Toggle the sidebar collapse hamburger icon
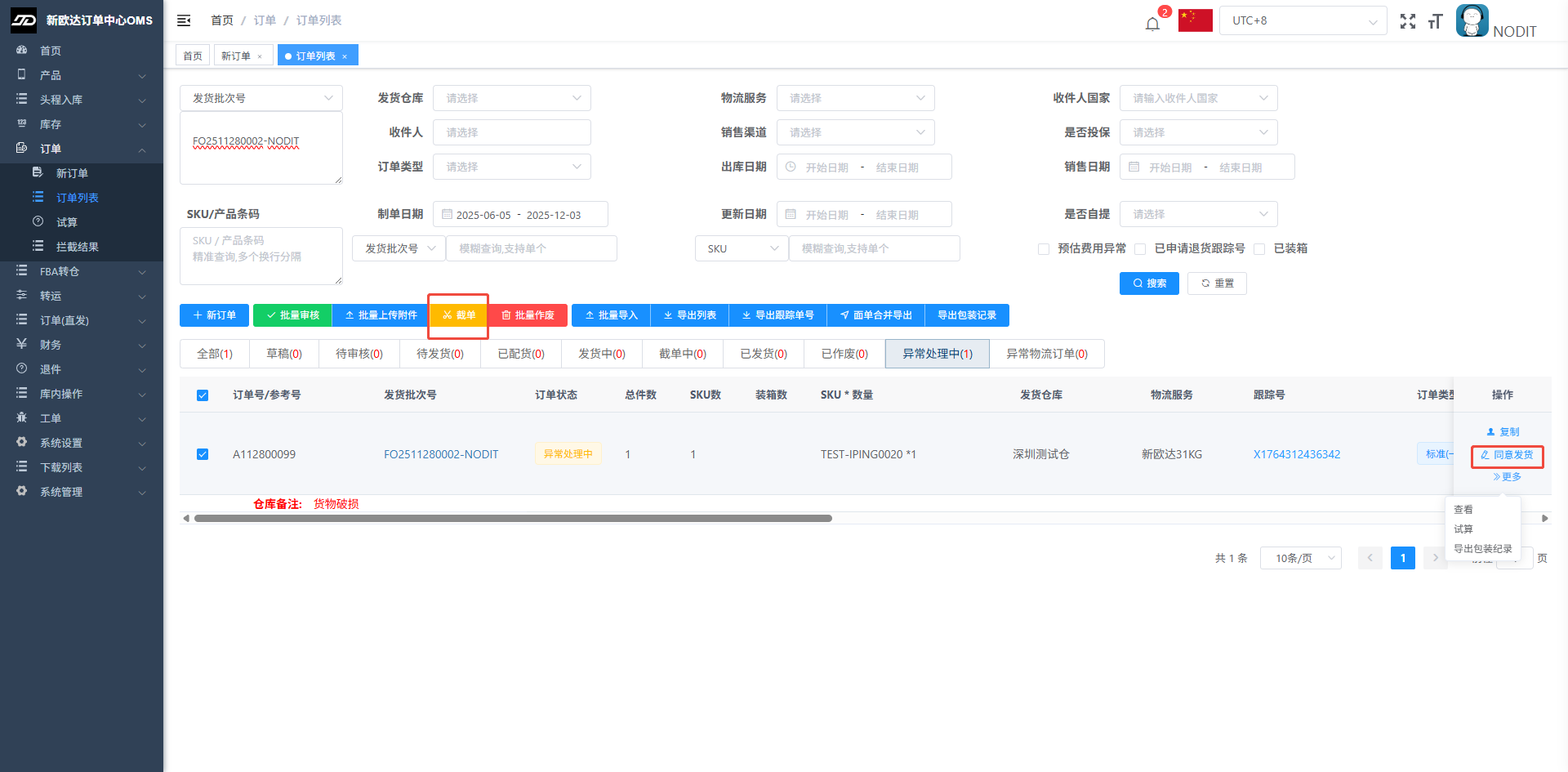This screenshot has width=1568, height=772. (x=184, y=20)
